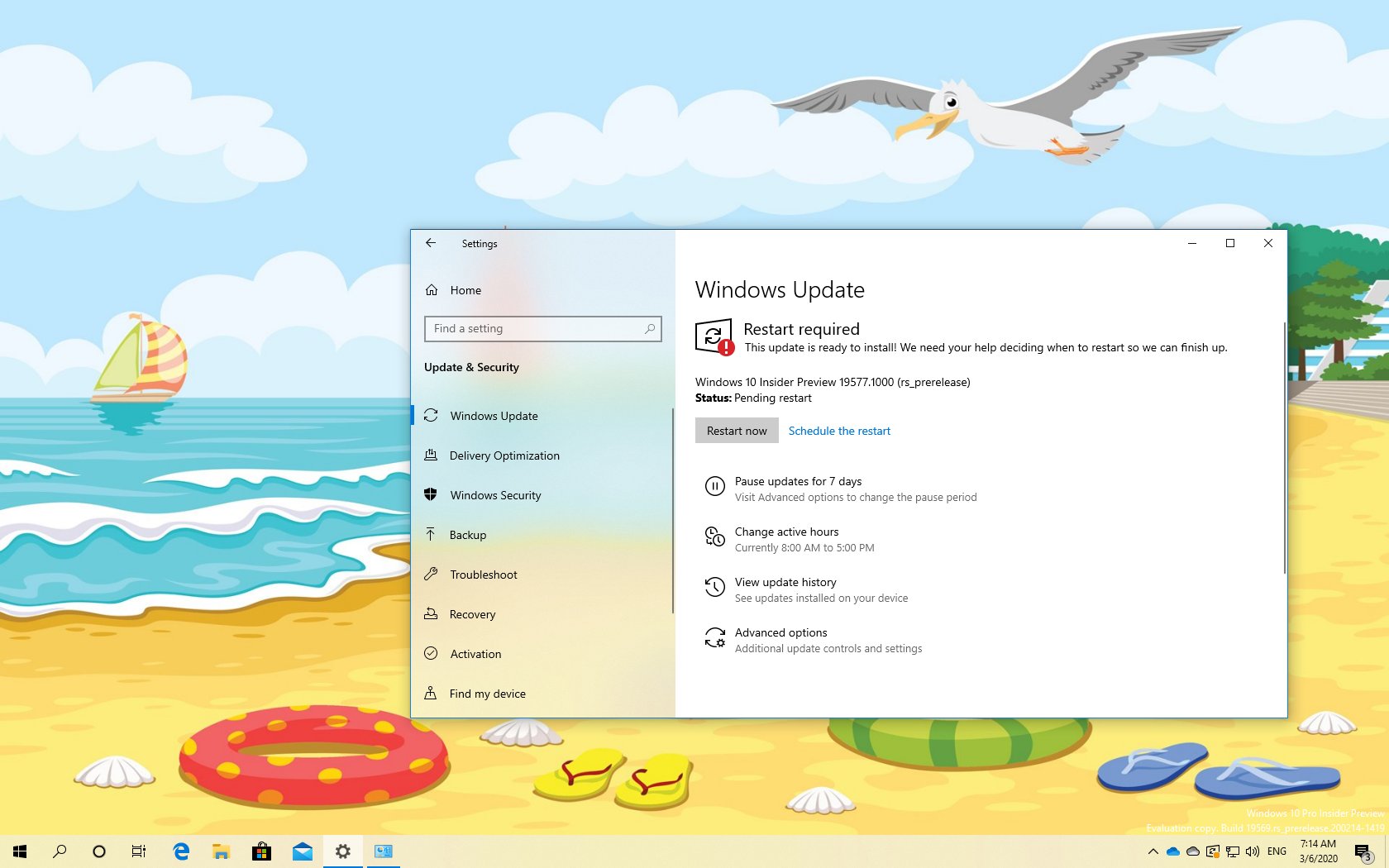
Task: Click the Restart required status icon
Action: click(714, 337)
